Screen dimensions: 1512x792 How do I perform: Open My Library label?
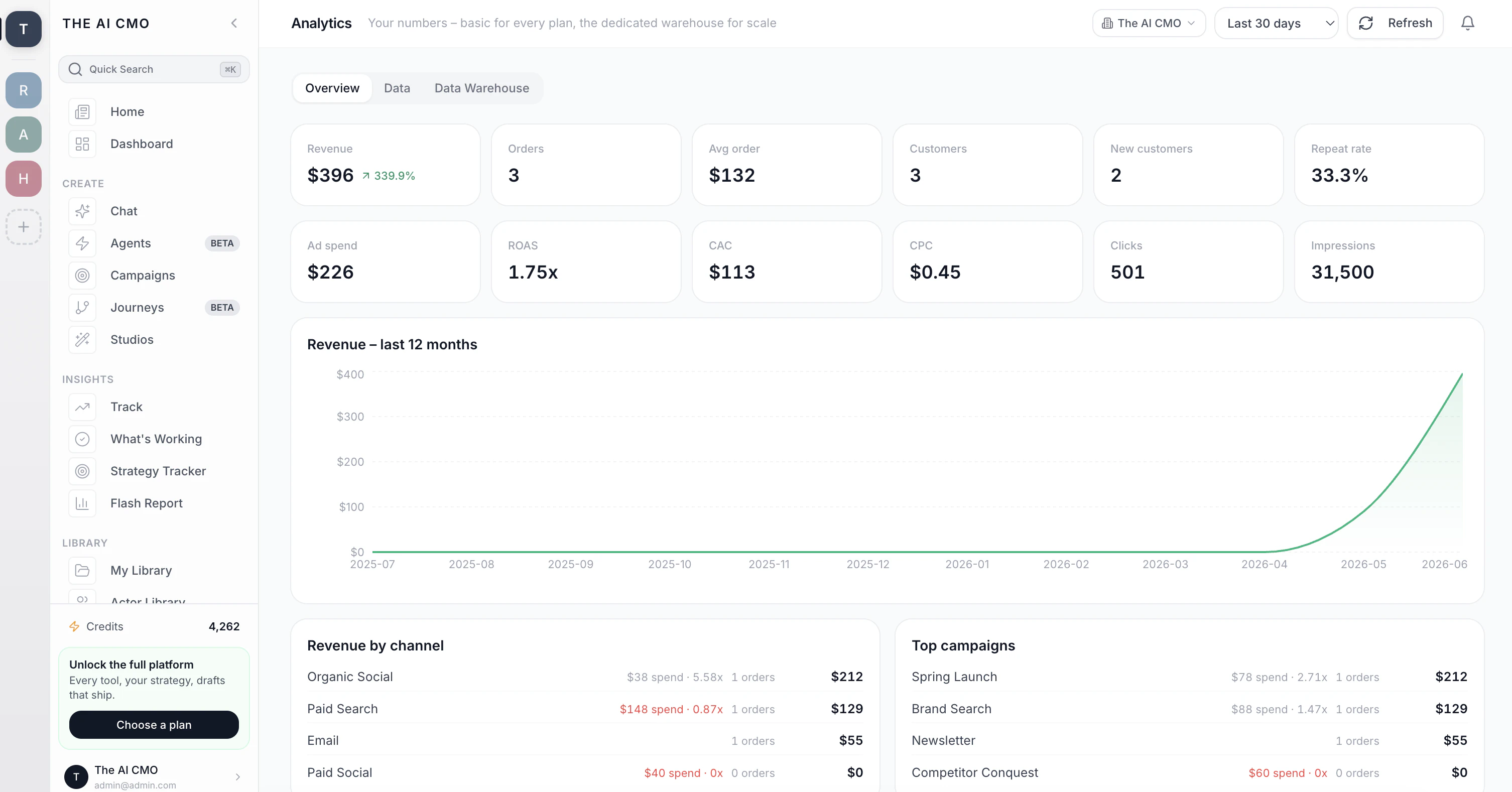click(x=141, y=570)
